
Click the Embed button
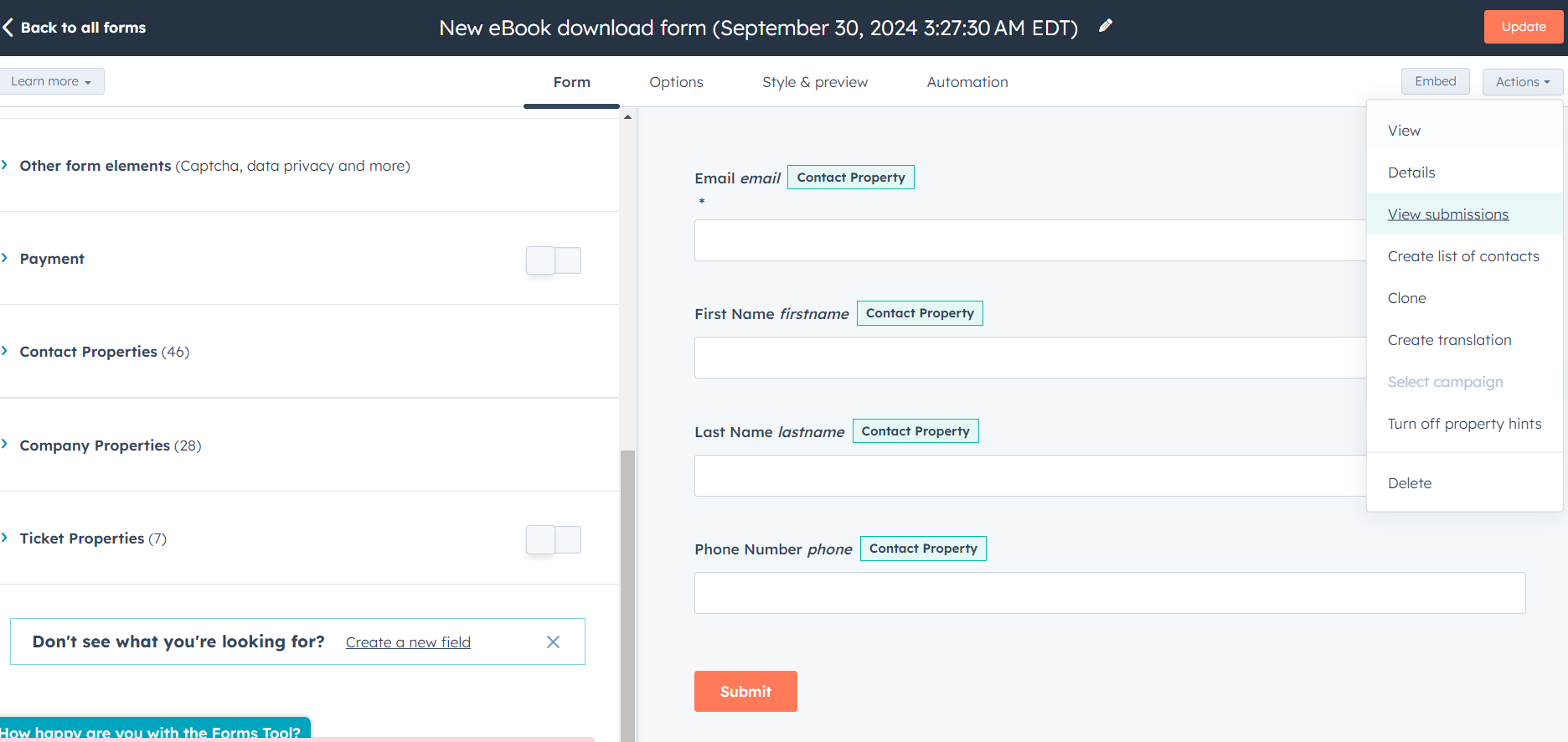point(1435,81)
